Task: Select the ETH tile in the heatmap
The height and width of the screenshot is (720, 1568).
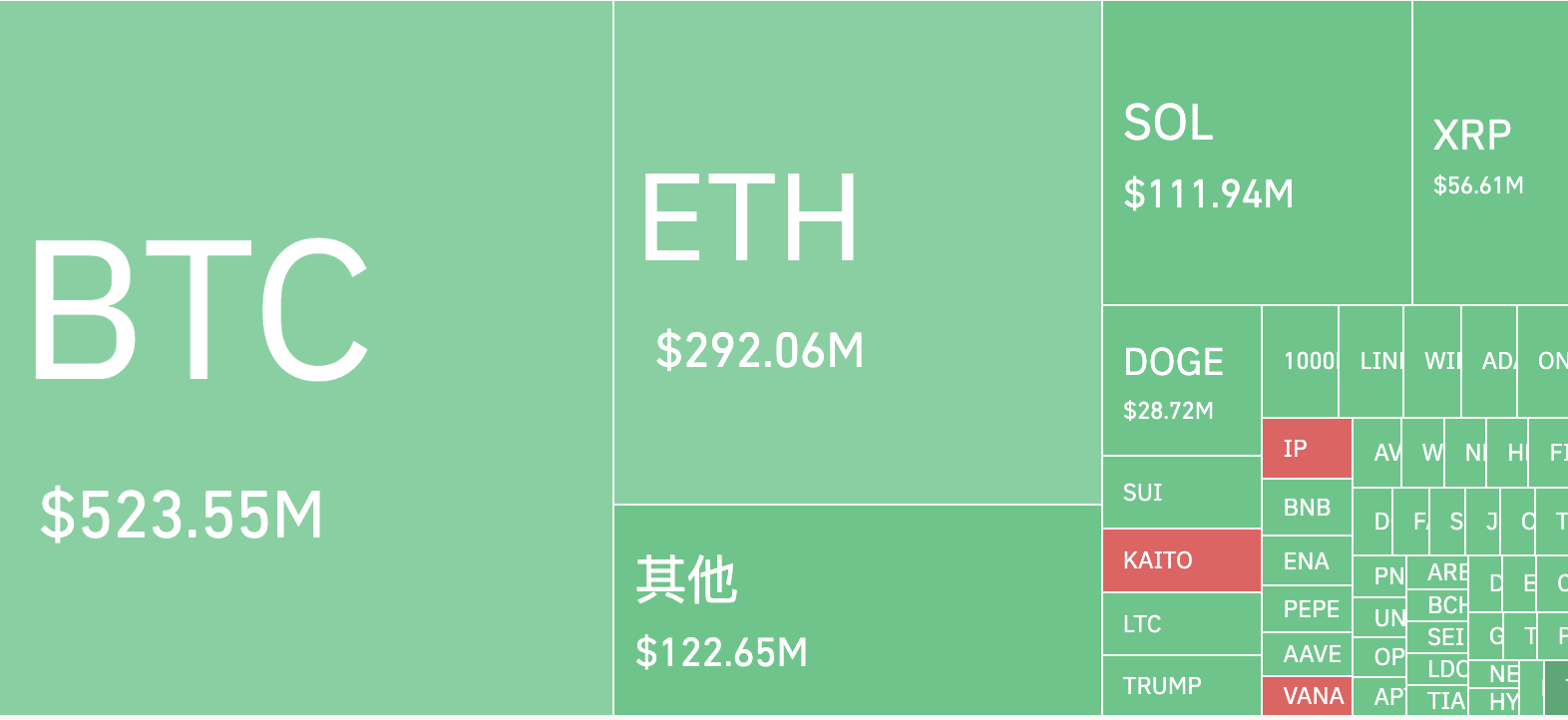Action: (858, 252)
